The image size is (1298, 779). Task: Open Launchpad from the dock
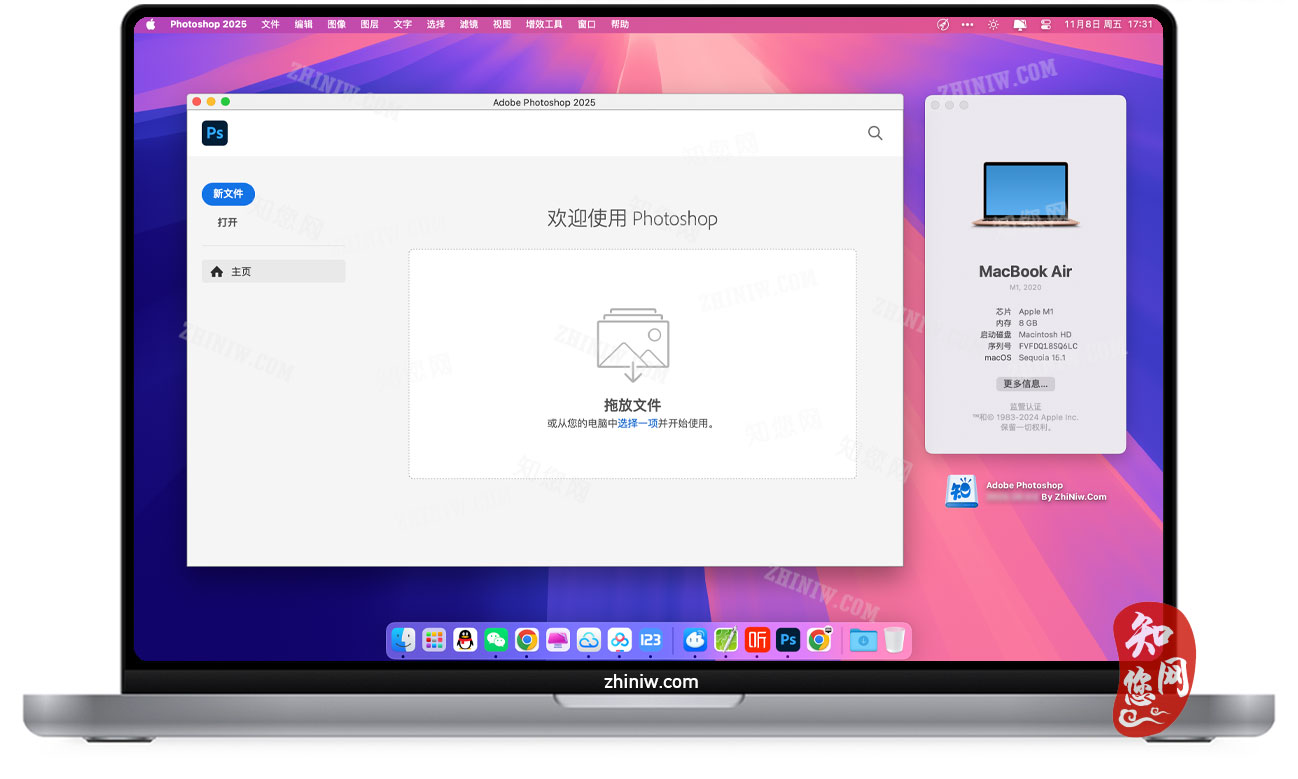pos(434,640)
